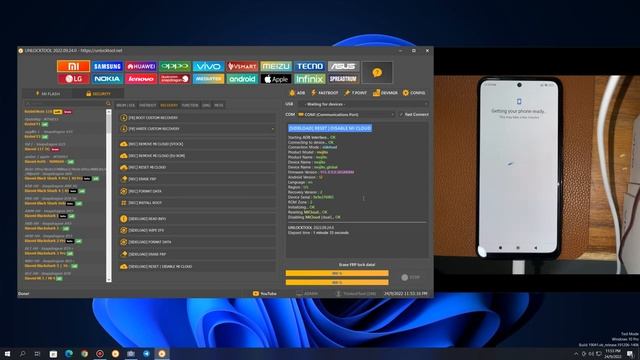Click the model search input field

(64, 104)
